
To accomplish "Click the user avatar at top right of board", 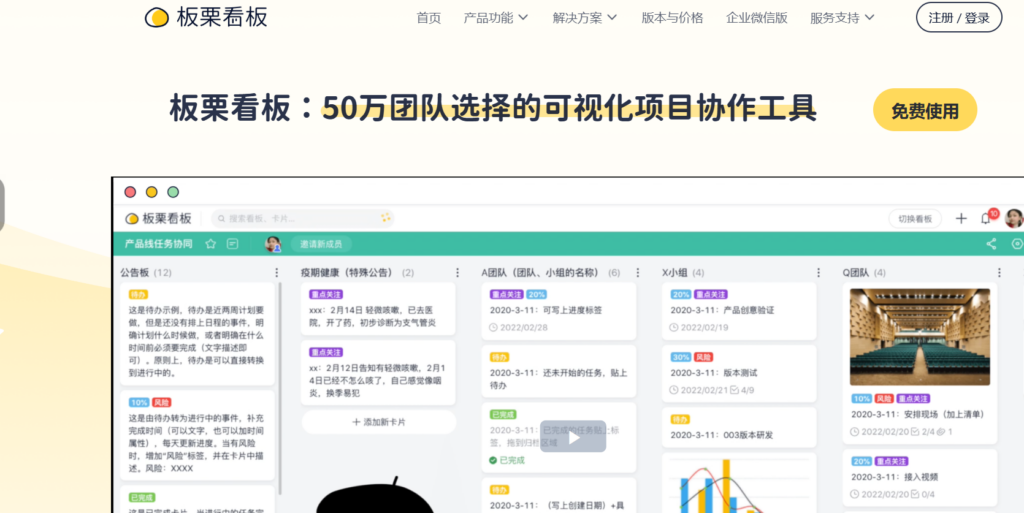I will 1013,218.
